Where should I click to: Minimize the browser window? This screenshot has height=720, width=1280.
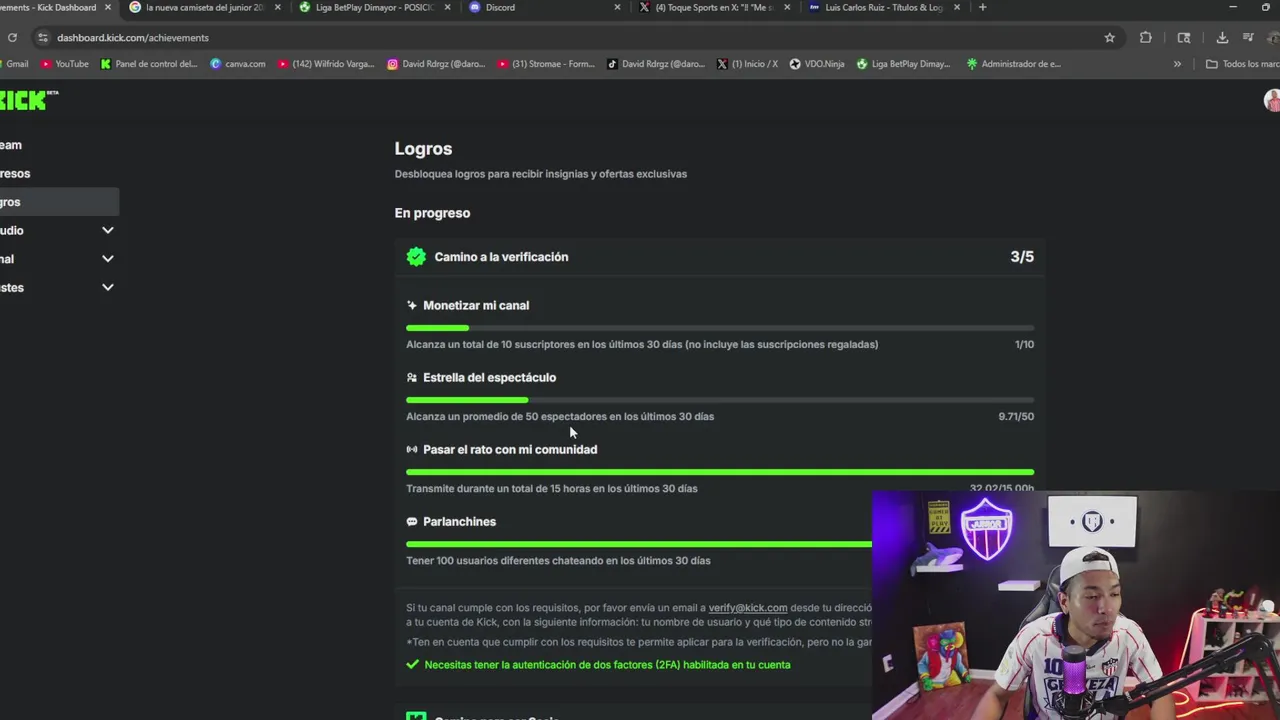[1233, 7]
